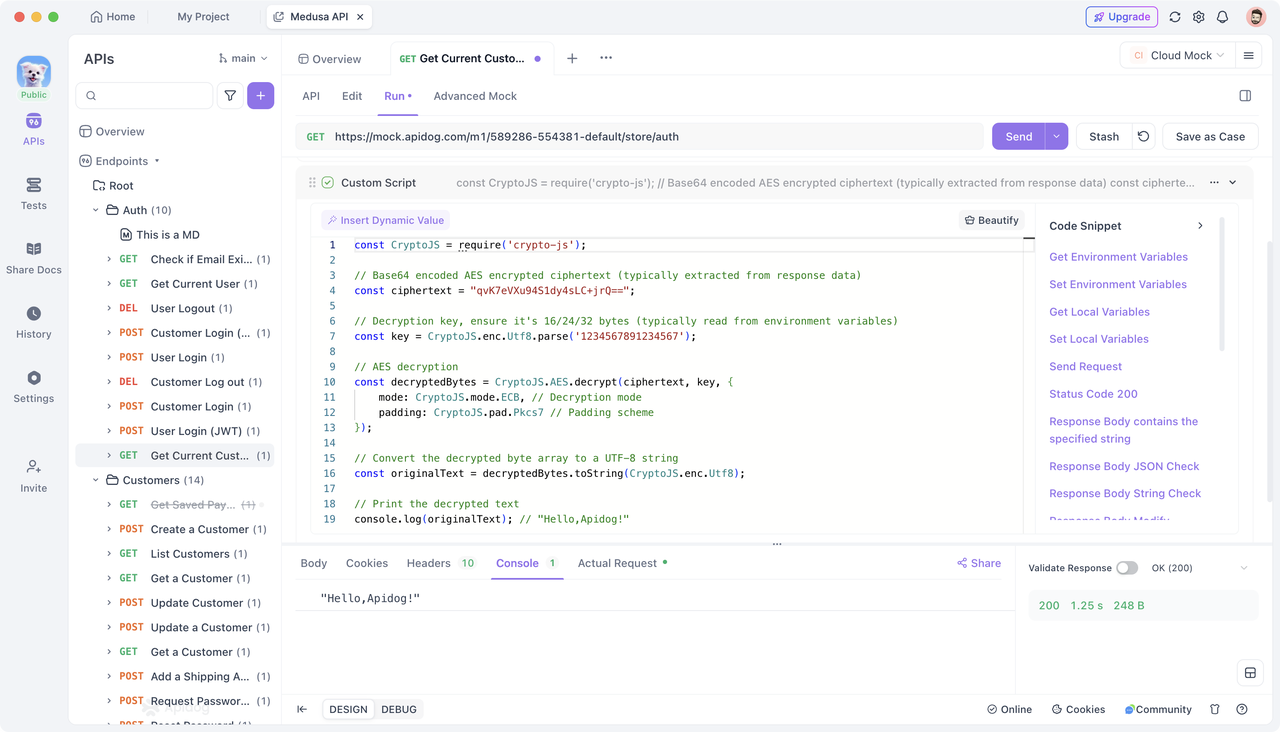
Task: Expand the Code Snippet panel arrow
Action: coord(1200,226)
